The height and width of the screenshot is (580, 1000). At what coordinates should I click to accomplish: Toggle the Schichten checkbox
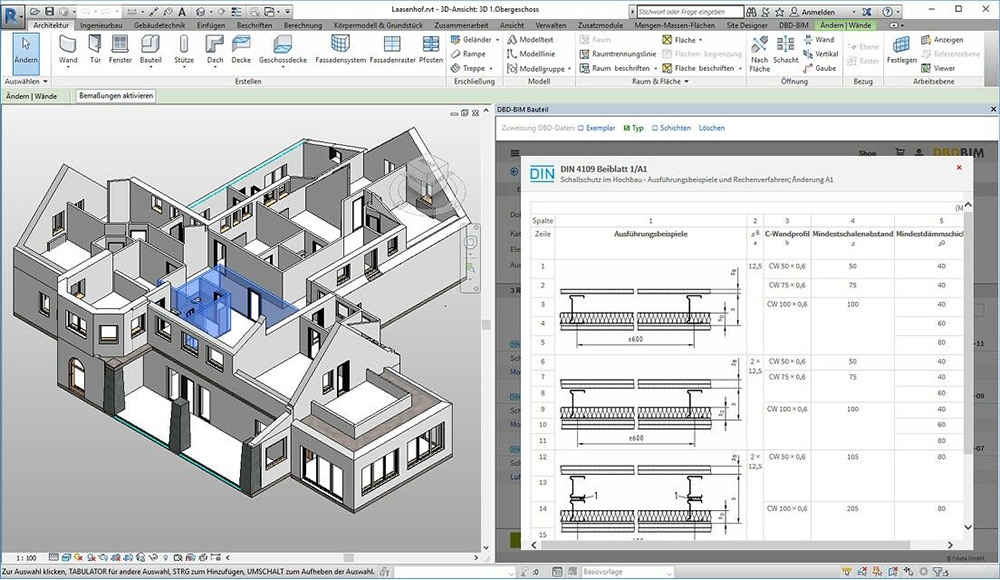[655, 128]
